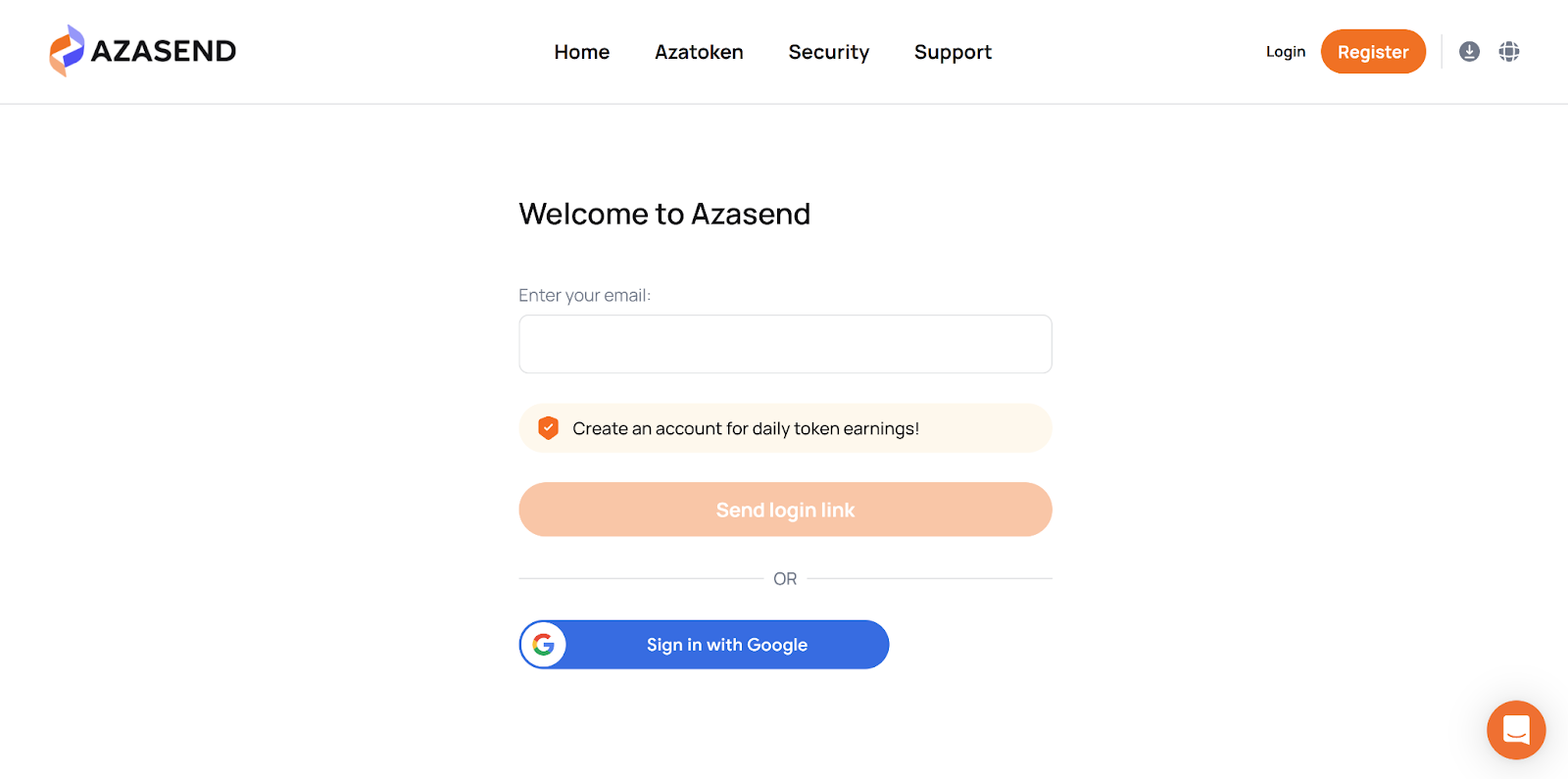Visit the Support page link
The image size is (1568, 779).
point(953,52)
